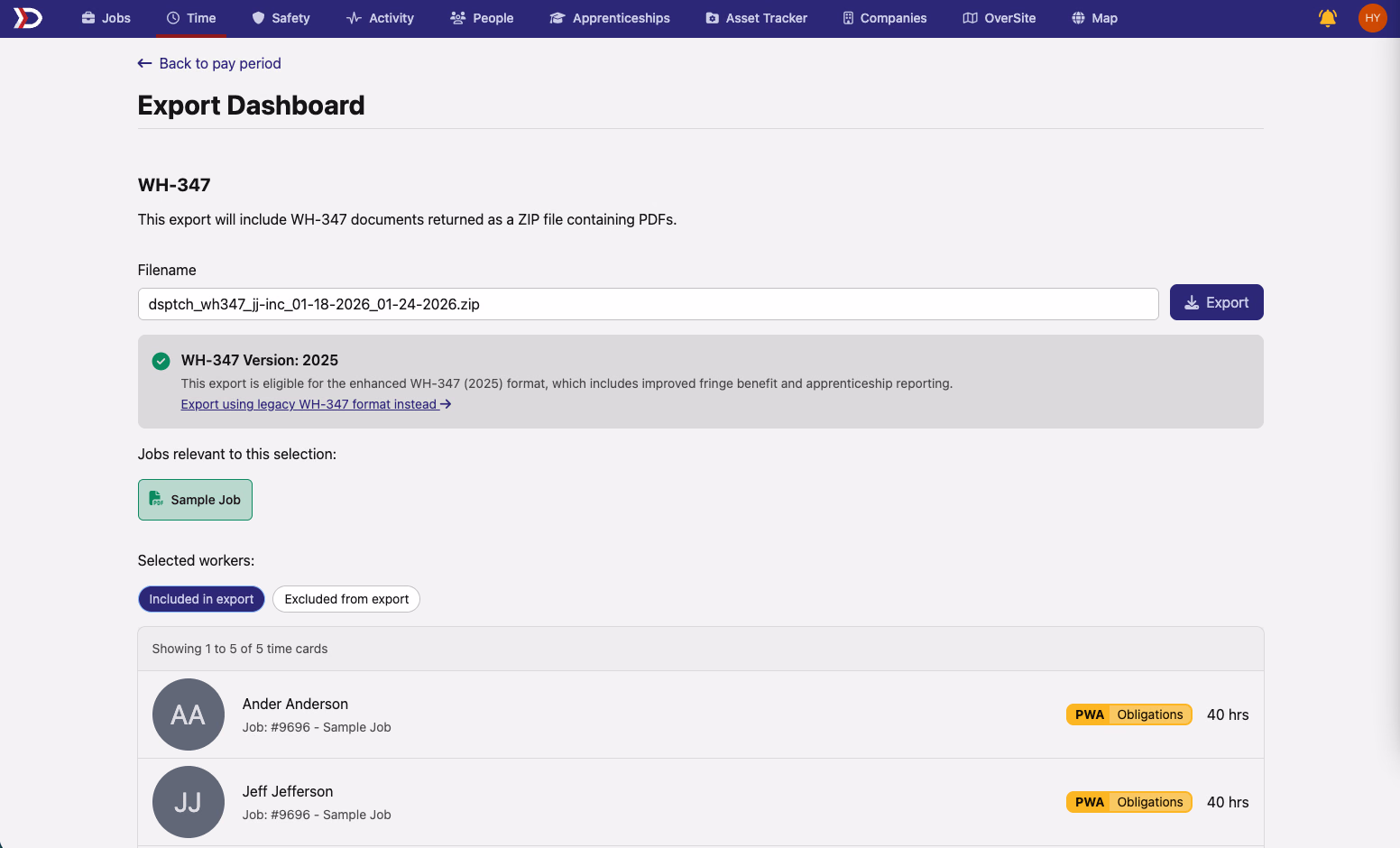Viewport: 1400px width, 848px height.
Task: Open OverSite from the navigation
Action: tap(999, 18)
